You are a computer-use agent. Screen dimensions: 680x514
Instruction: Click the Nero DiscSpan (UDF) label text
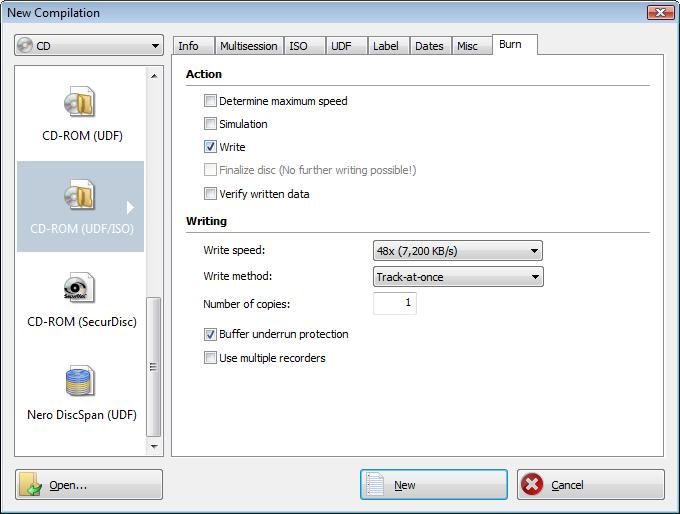click(x=82, y=415)
